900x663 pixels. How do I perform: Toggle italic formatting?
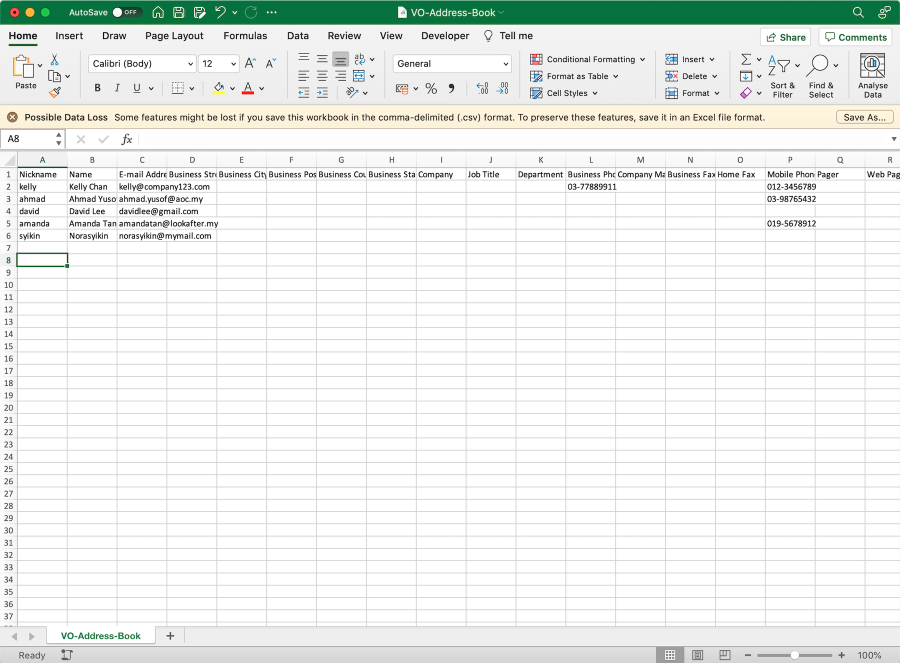click(116, 88)
